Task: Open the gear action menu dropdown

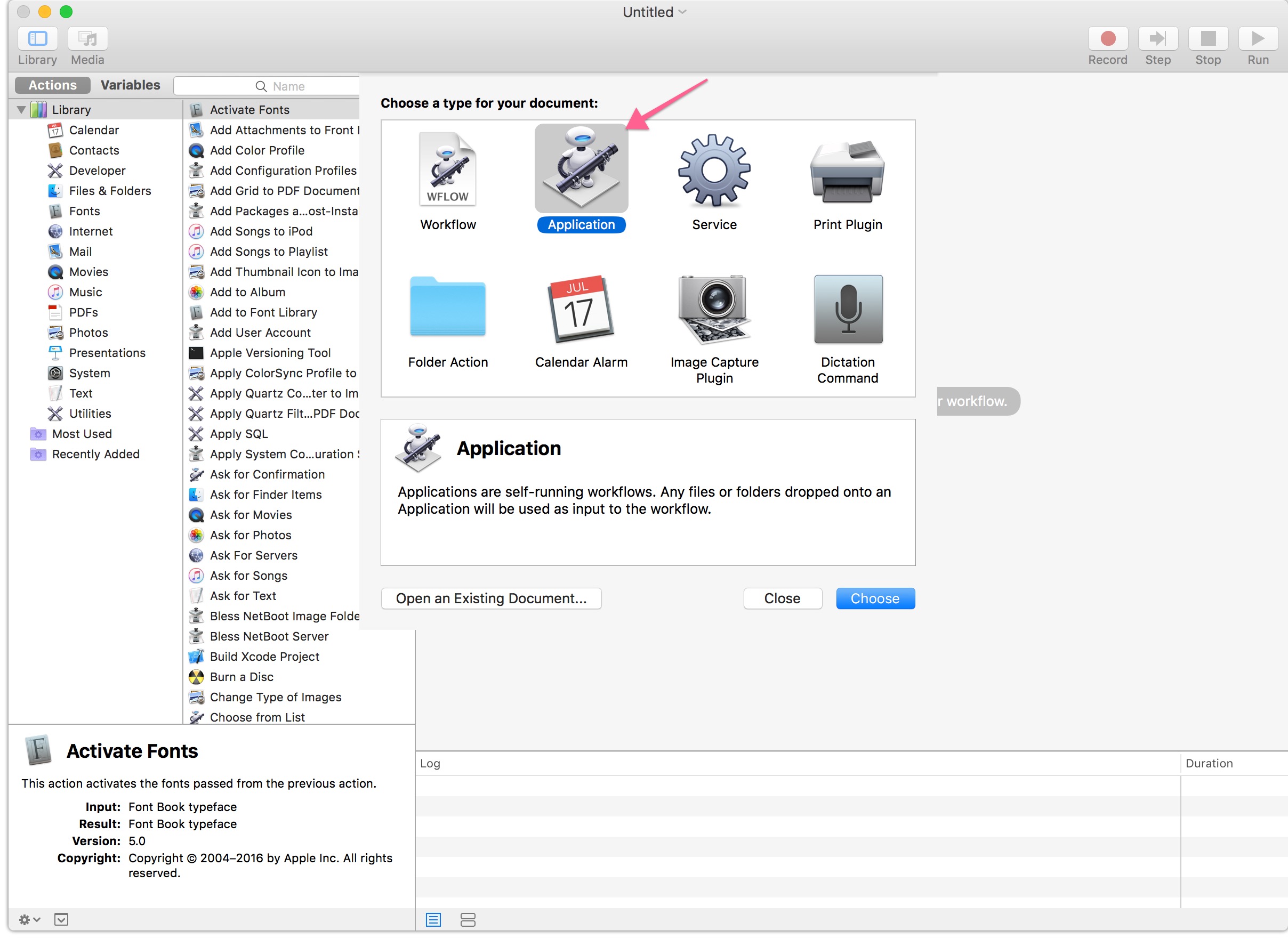Action: (x=28, y=919)
